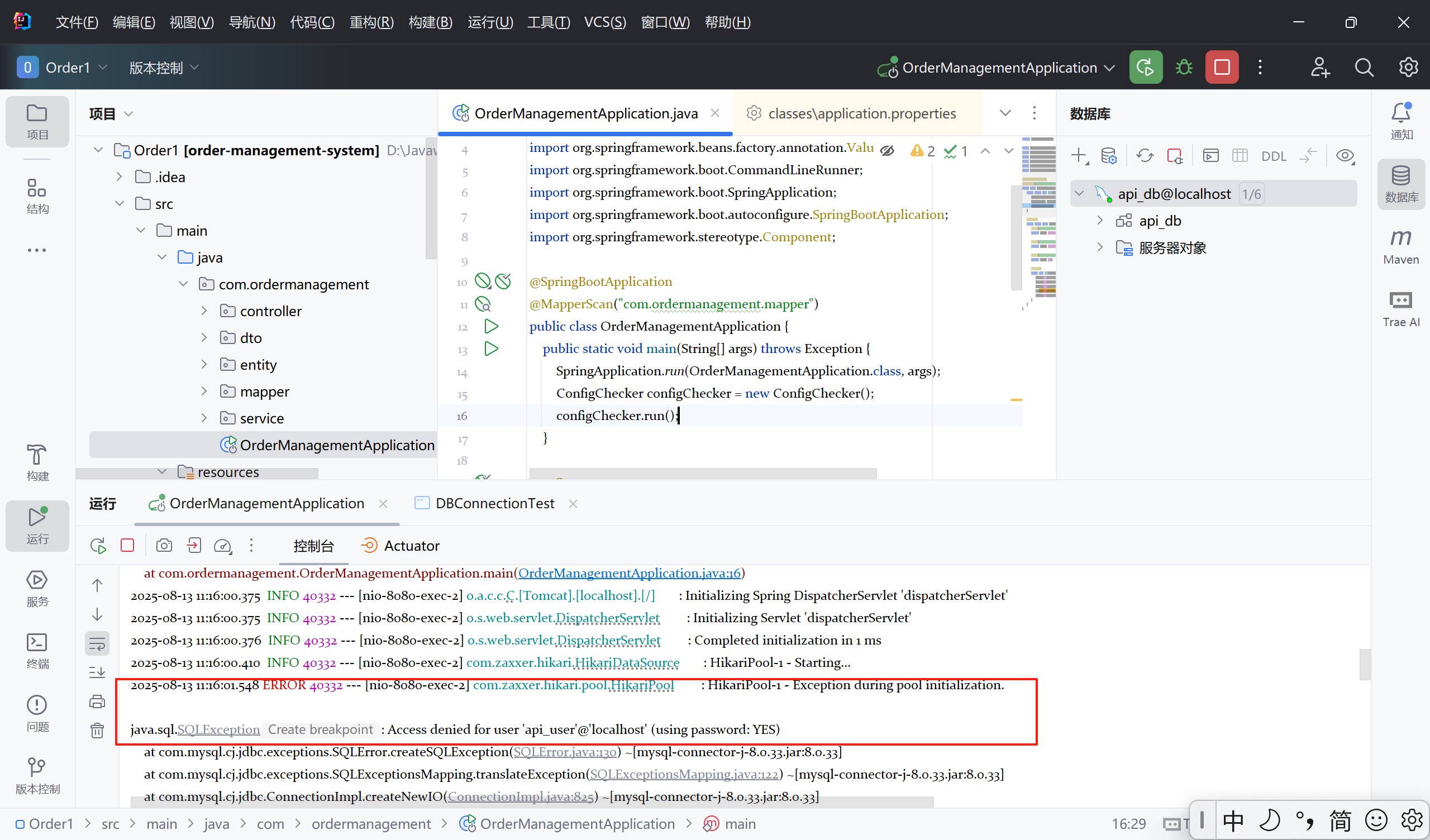The height and width of the screenshot is (840, 1430).
Task: Click the SQLException link in console
Action: (x=218, y=729)
